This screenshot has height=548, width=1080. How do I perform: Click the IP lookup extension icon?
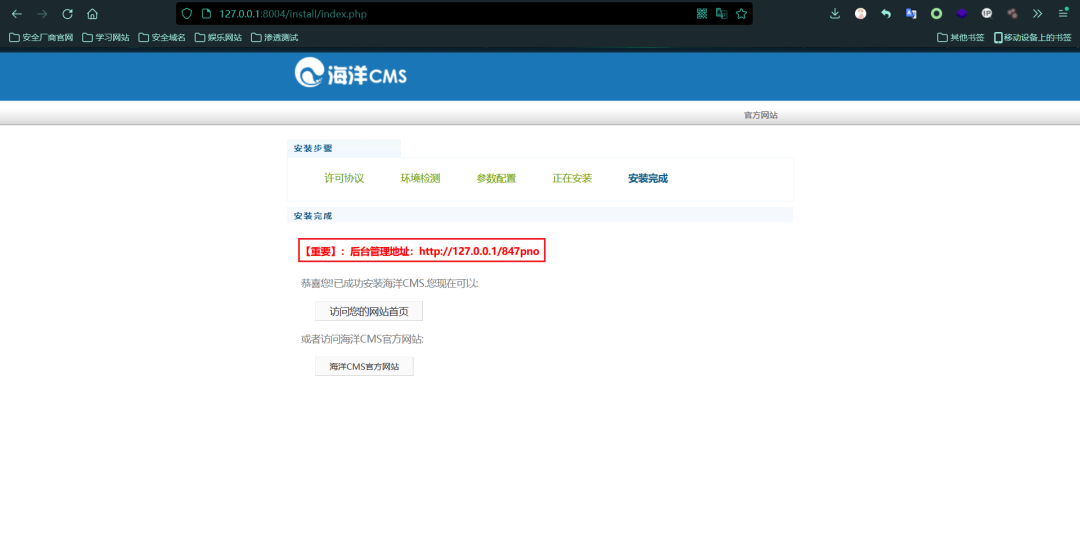pos(987,13)
